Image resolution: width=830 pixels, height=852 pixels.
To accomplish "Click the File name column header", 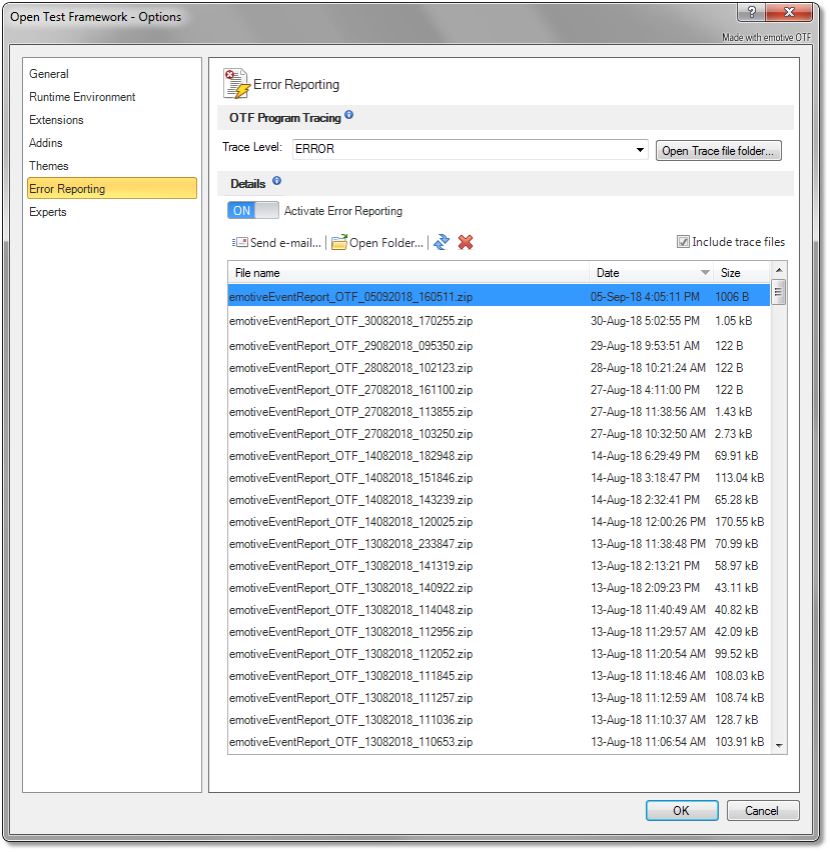I will 408,273.
